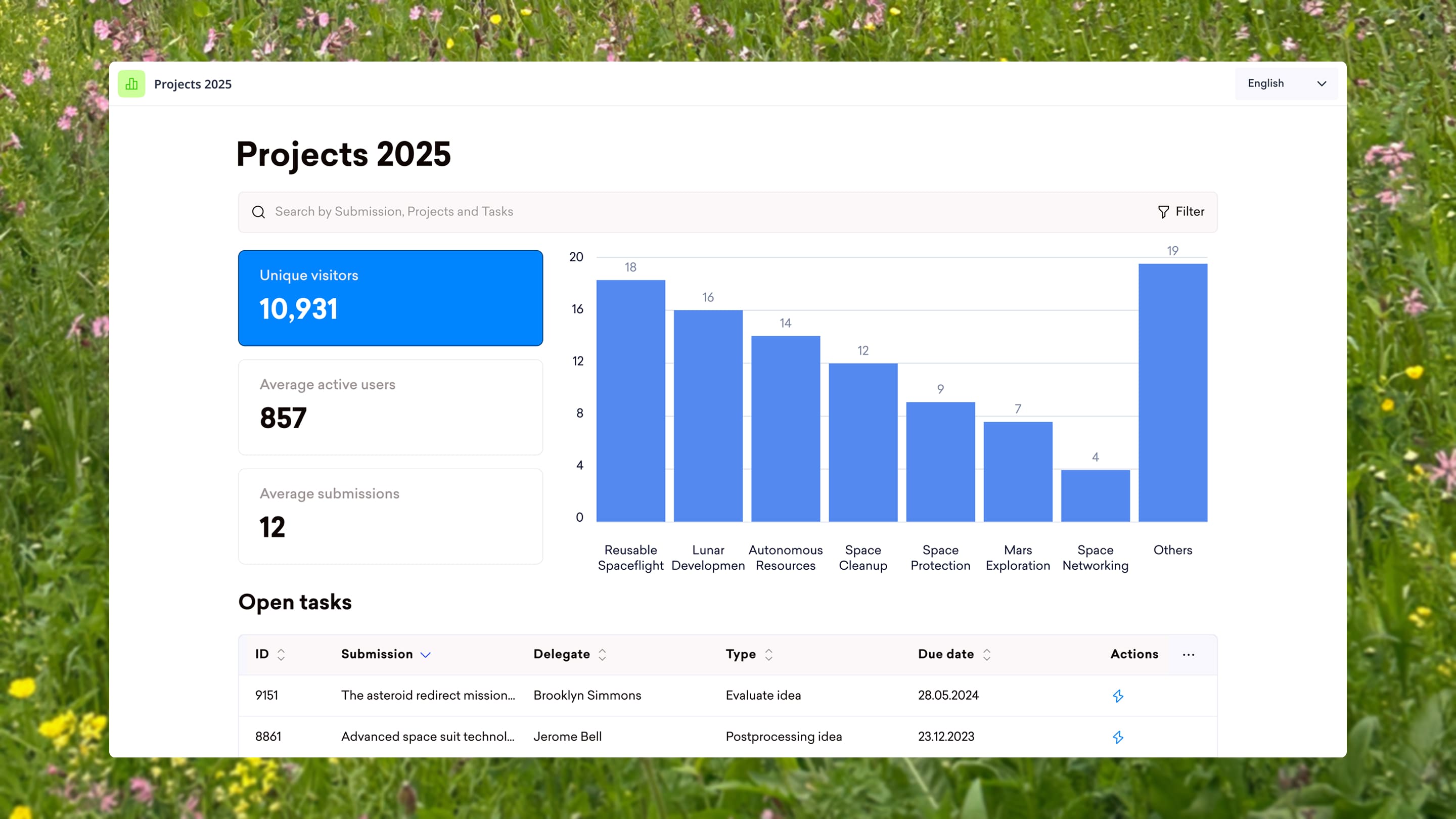This screenshot has height=819, width=1456.
Task: Click the Type column header label
Action: (x=741, y=655)
